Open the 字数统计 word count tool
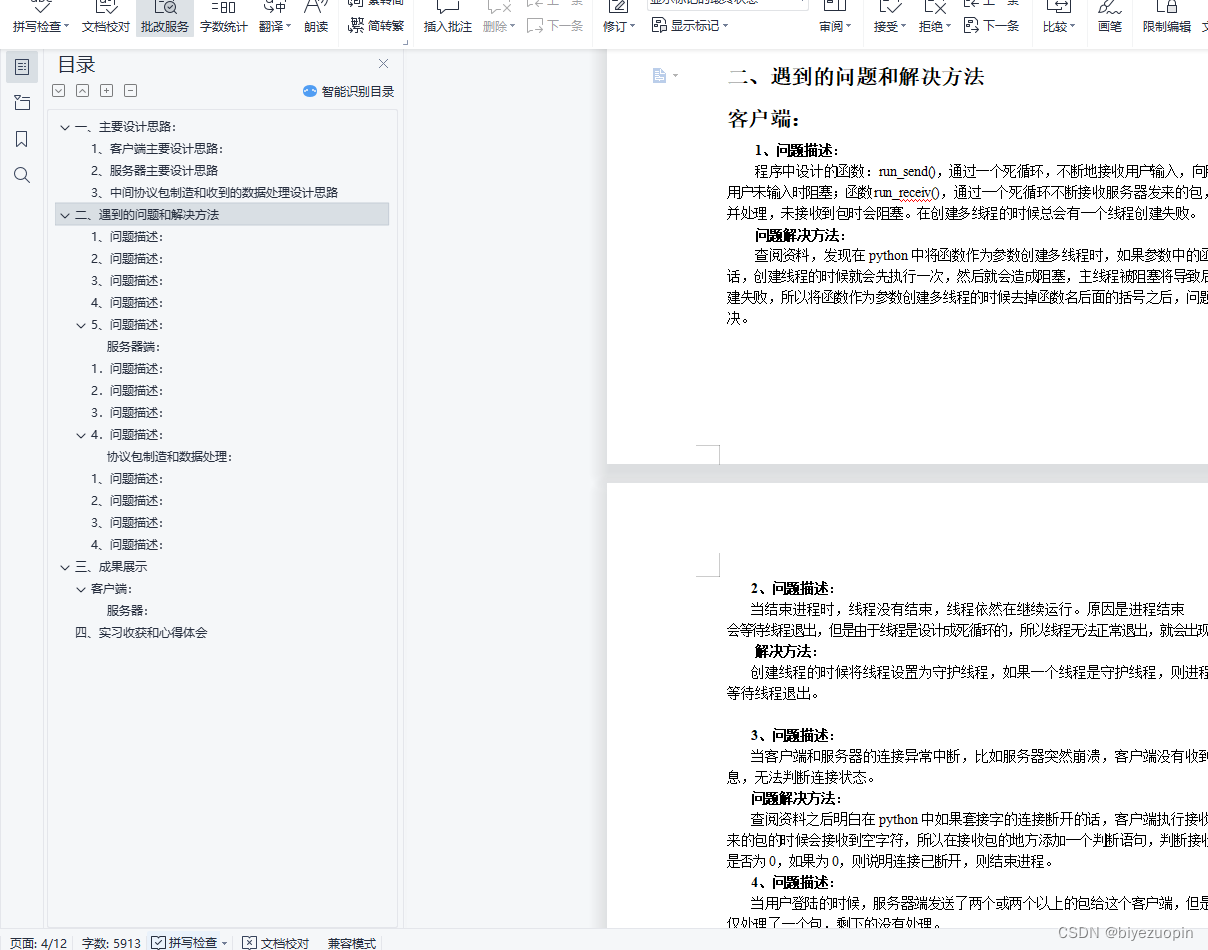The image size is (1208, 950). (x=224, y=18)
